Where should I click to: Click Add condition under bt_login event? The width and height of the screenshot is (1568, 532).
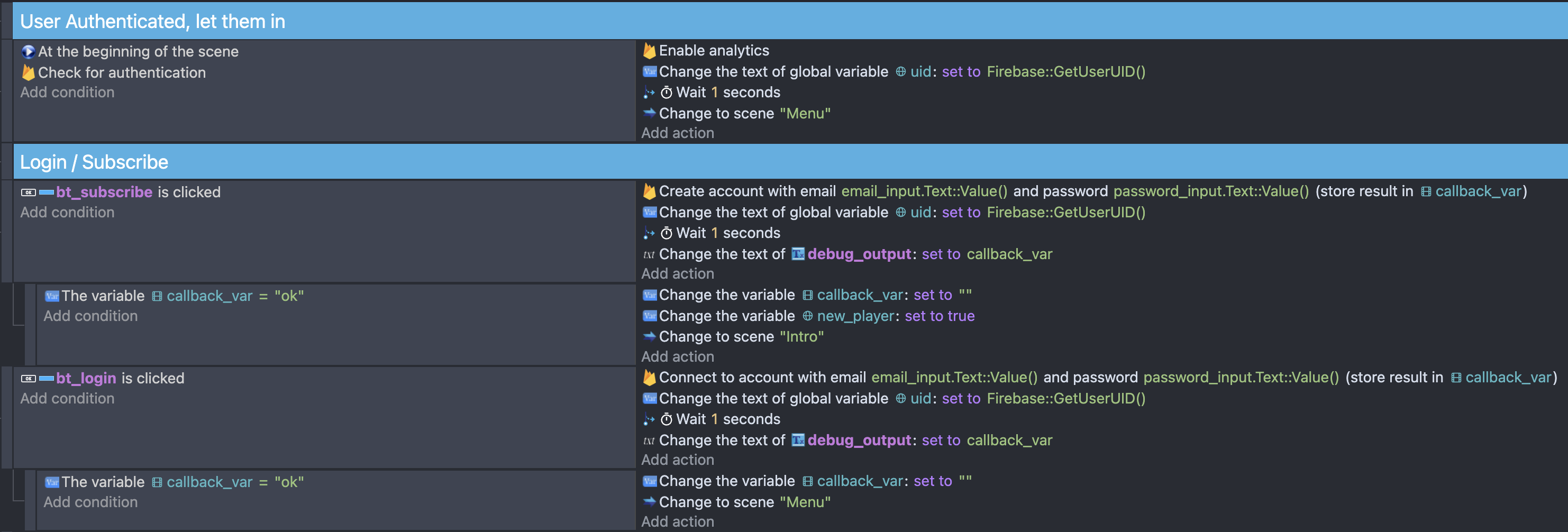click(68, 398)
